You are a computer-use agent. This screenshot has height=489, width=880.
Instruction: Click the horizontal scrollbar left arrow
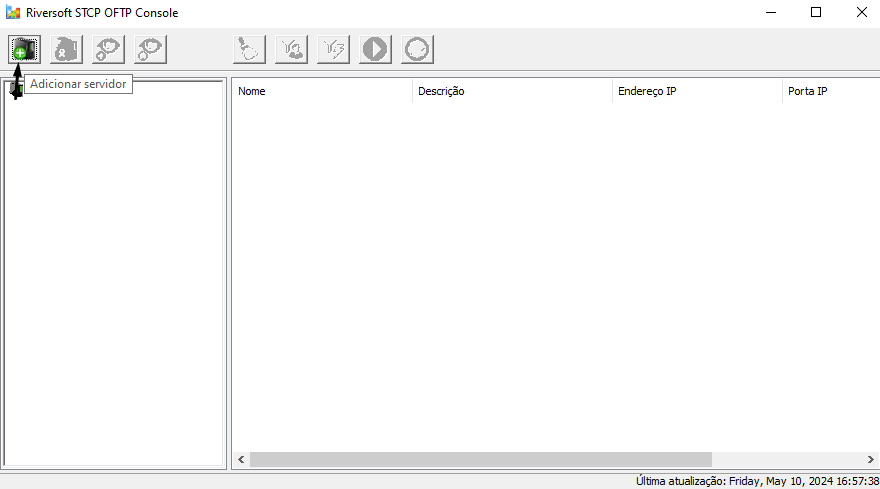(241, 459)
